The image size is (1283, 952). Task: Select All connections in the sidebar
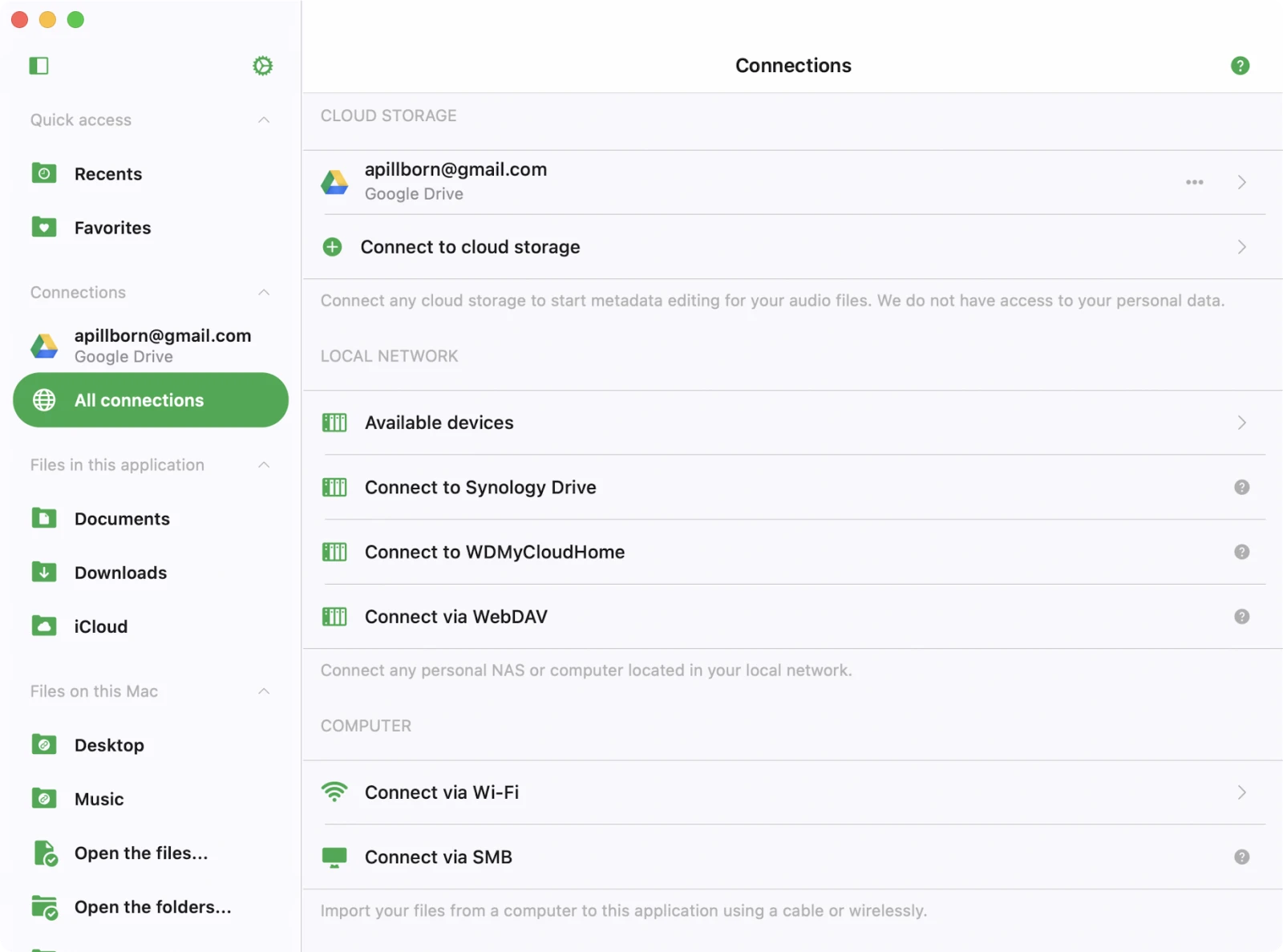(x=151, y=400)
